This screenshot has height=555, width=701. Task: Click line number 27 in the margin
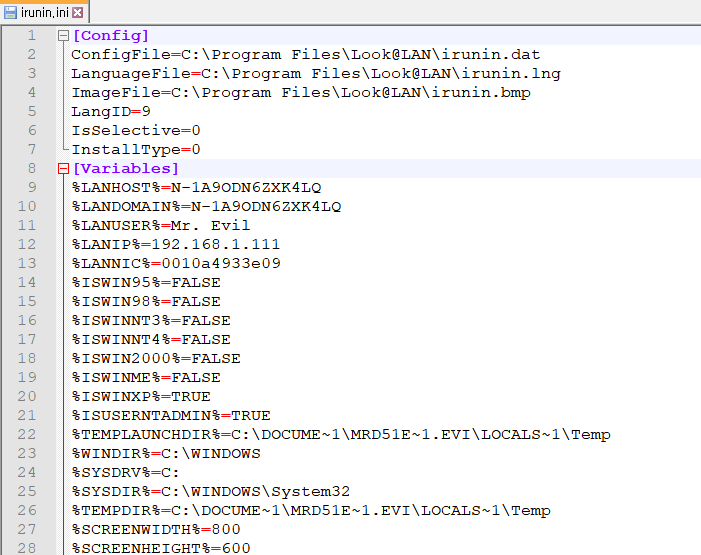pos(26,530)
